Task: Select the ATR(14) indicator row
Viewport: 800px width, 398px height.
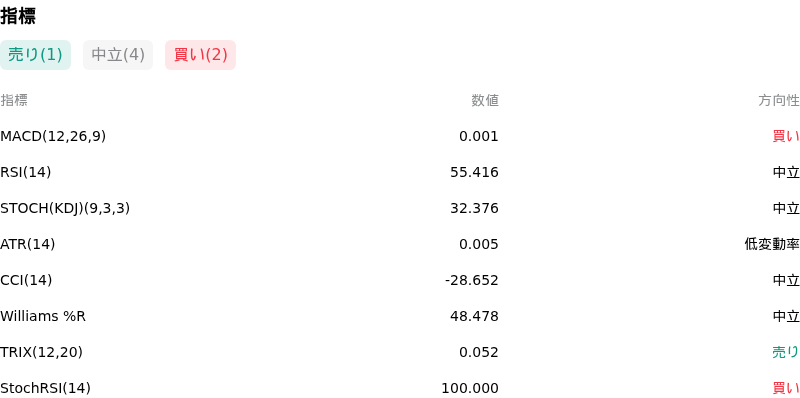Action: pyautogui.click(x=400, y=244)
